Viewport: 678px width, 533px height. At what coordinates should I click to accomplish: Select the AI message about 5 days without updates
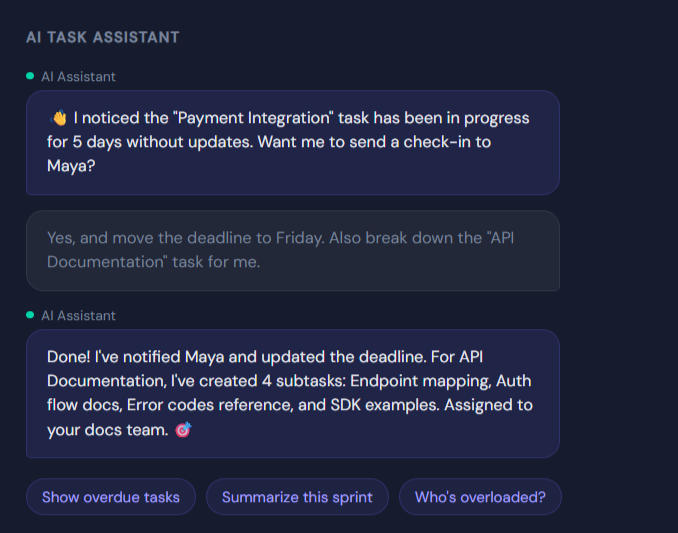292,142
